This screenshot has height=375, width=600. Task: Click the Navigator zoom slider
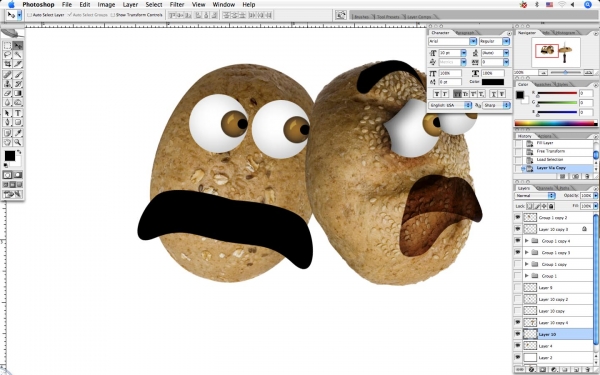point(566,72)
